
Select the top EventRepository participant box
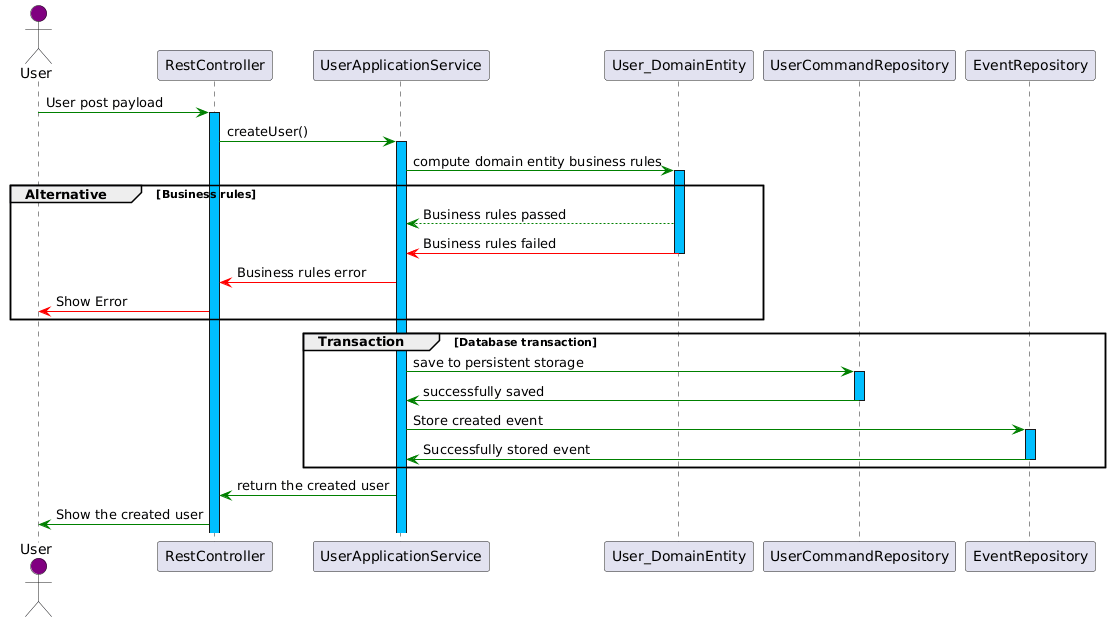(x=1030, y=65)
